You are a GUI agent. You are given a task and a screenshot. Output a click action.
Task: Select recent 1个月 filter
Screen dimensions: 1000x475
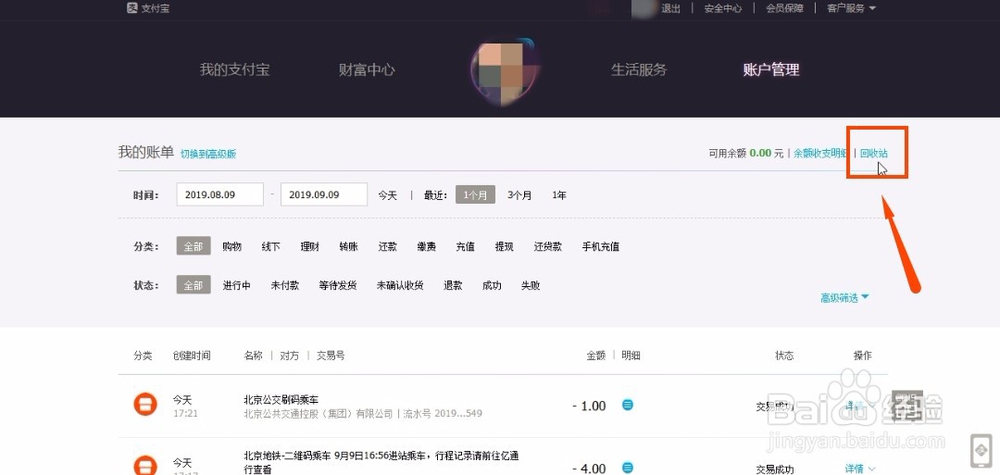pyautogui.click(x=475, y=195)
